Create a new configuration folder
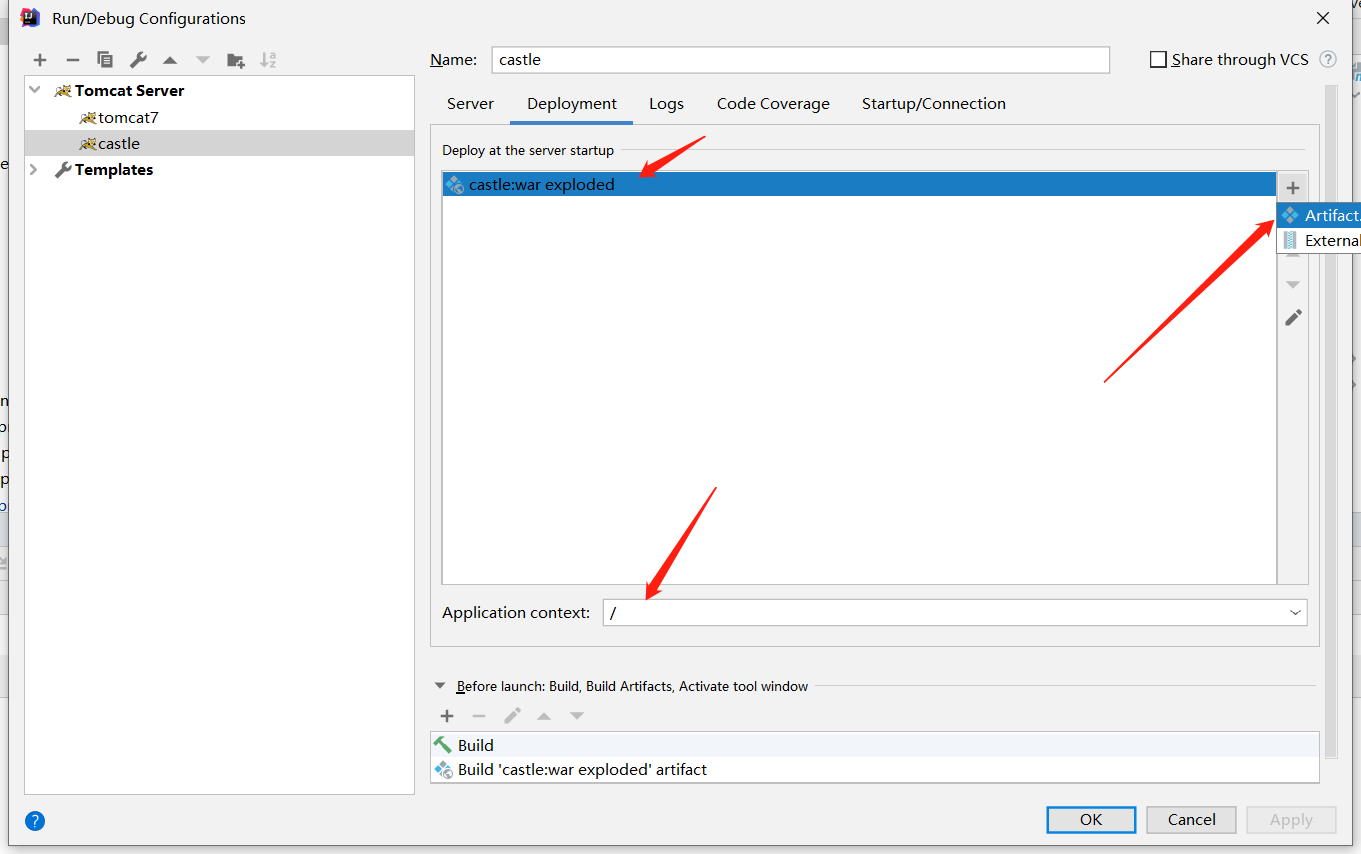Viewport: 1361px width, 854px height. pyautogui.click(x=235, y=59)
